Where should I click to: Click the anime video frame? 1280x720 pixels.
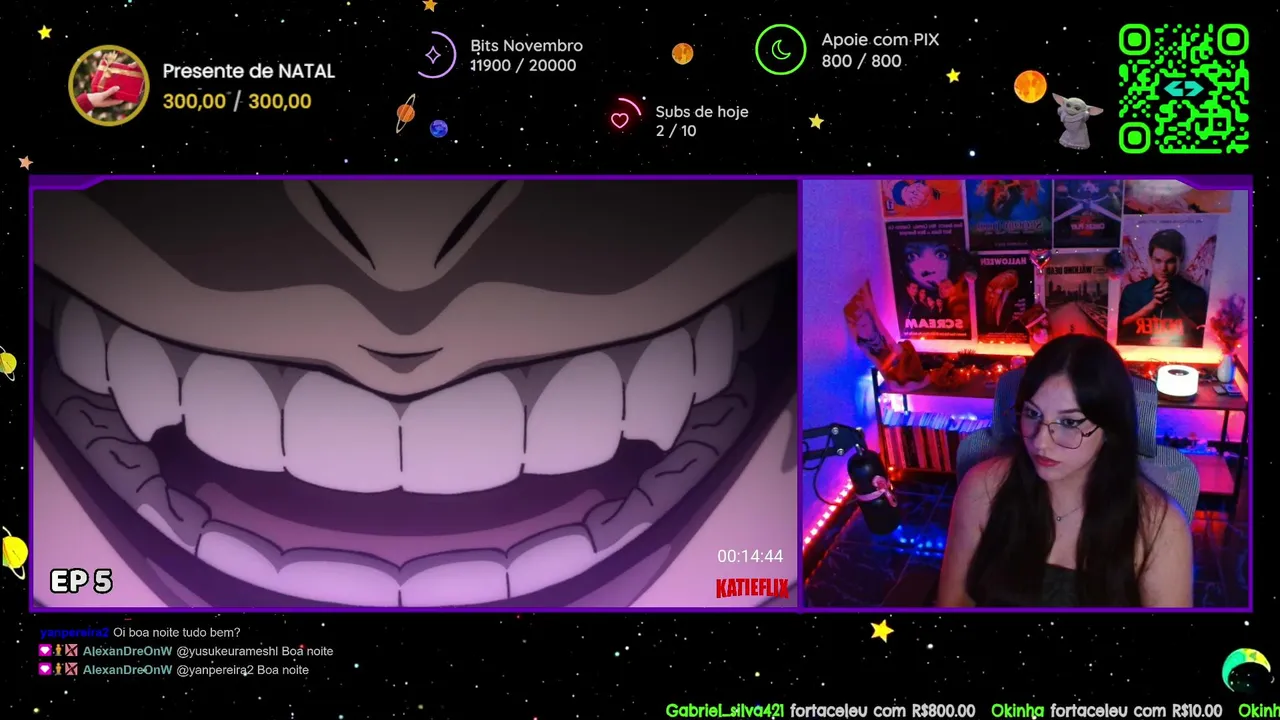(415, 393)
